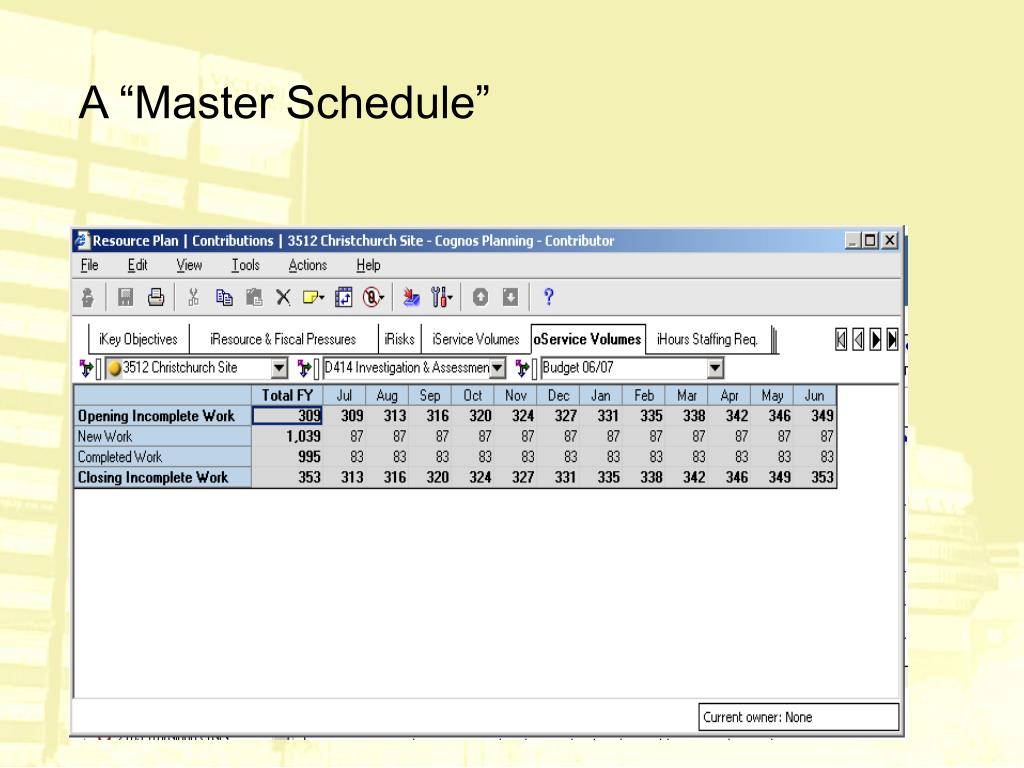Minimize the Cognos Planning Contributor window
Image resolution: width=1024 pixels, height=768 pixels.
click(x=853, y=240)
